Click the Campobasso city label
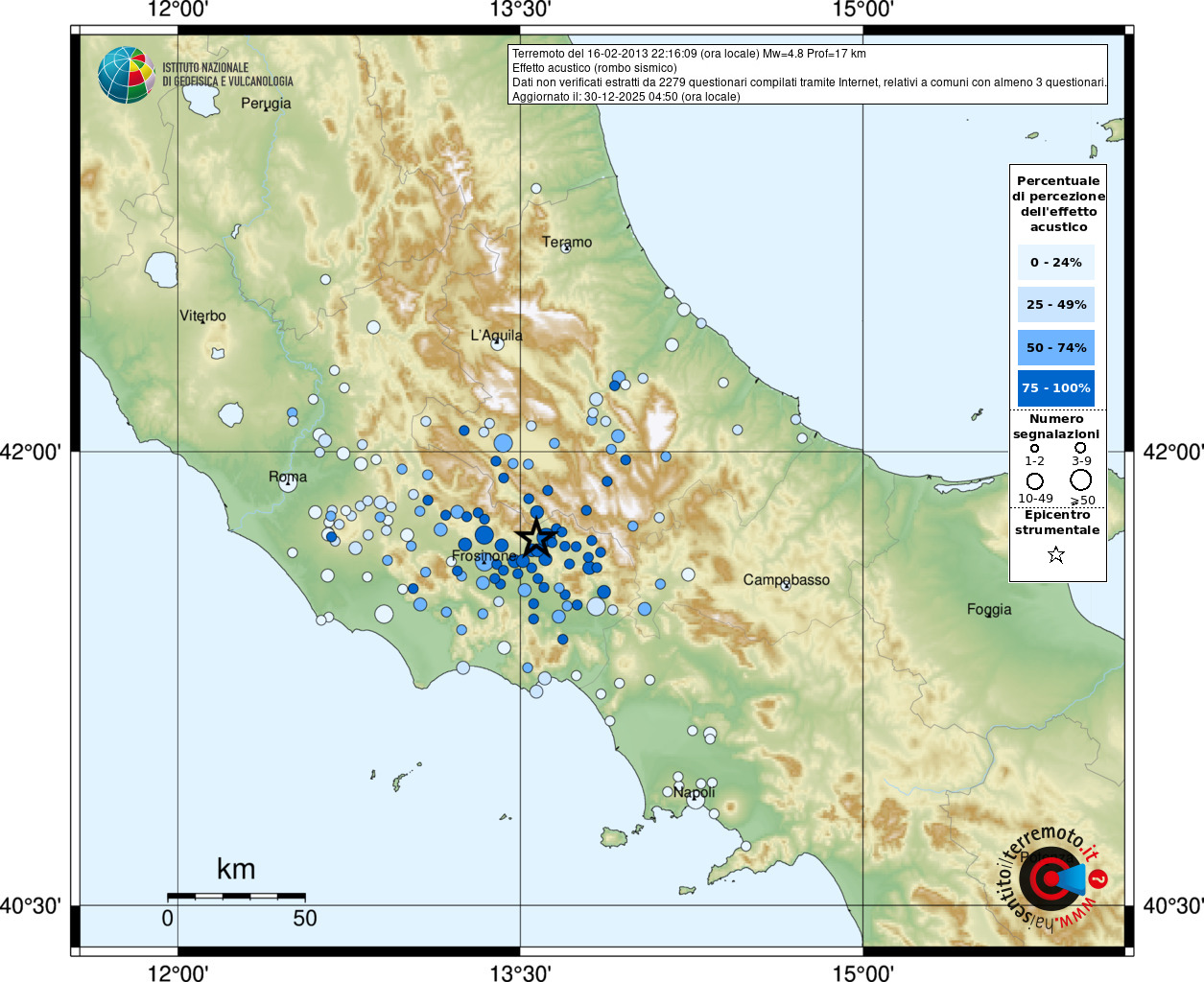The image size is (1204, 982). coord(786,579)
